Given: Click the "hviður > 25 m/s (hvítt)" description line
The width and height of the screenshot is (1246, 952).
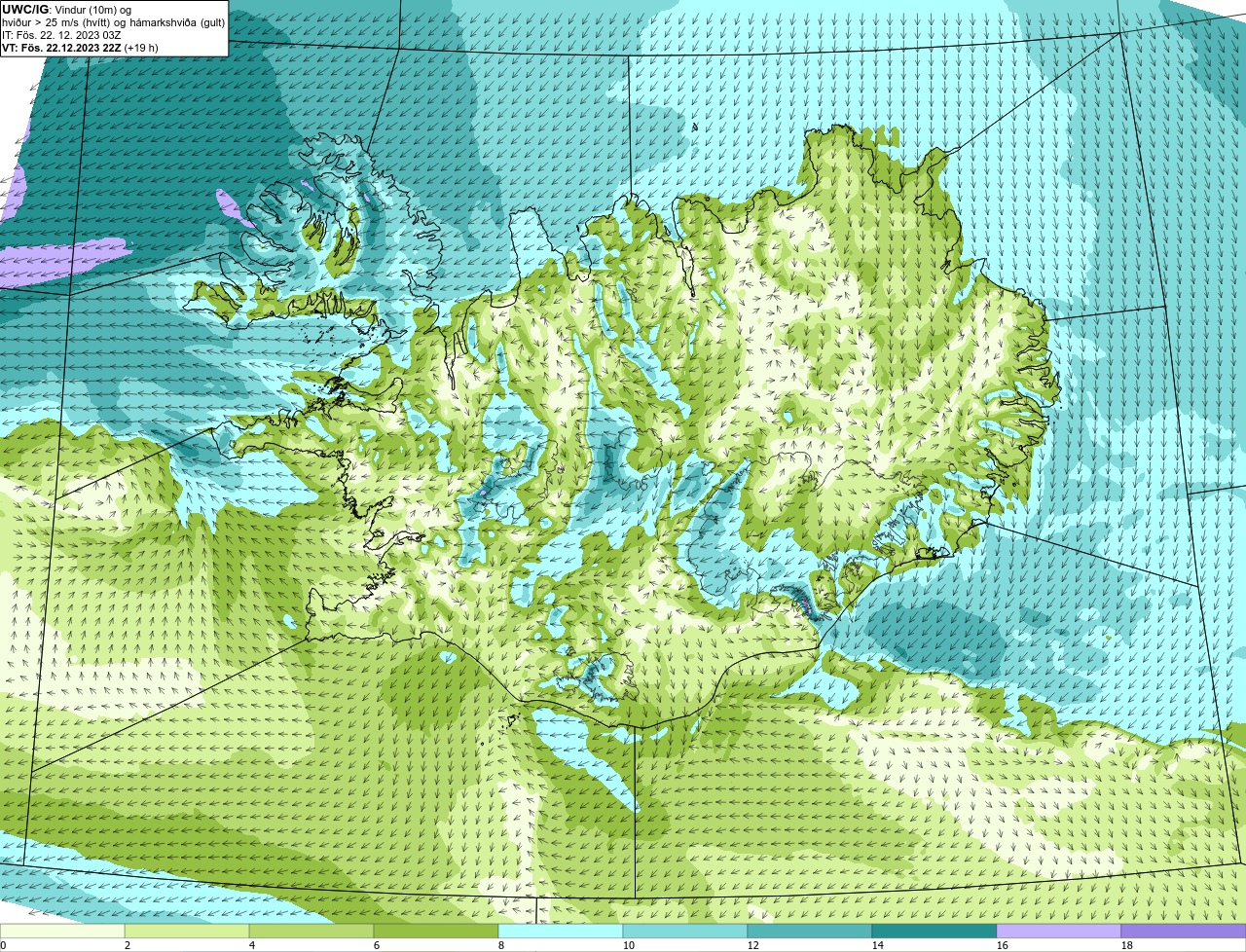Looking at the screenshot, I should click(x=114, y=22).
